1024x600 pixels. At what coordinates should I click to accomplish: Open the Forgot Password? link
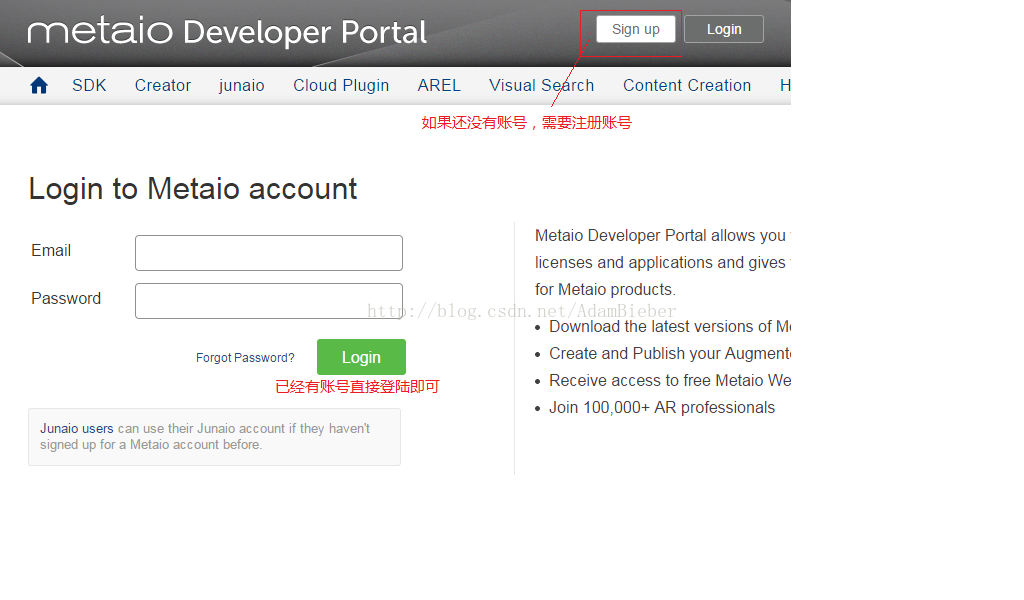click(245, 358)
